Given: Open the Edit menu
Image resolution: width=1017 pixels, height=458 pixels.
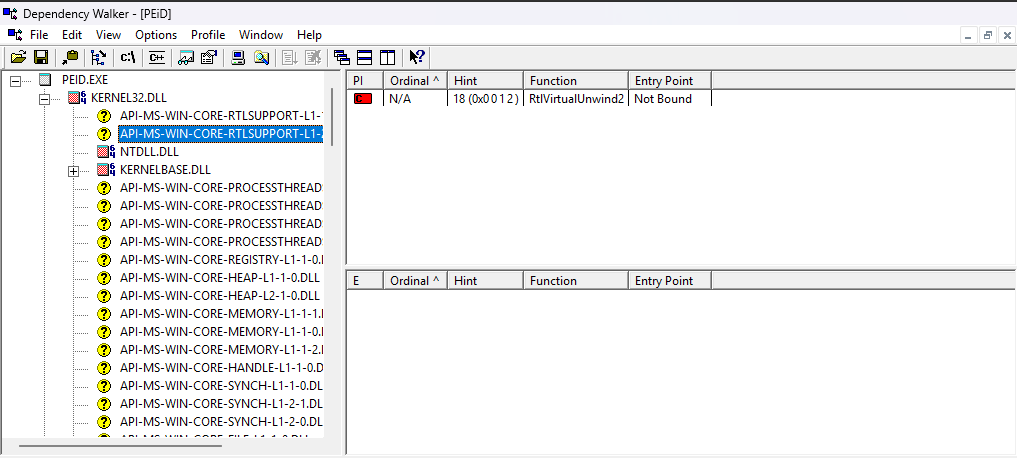Looking at the screenshot, I should coord(72,34).
